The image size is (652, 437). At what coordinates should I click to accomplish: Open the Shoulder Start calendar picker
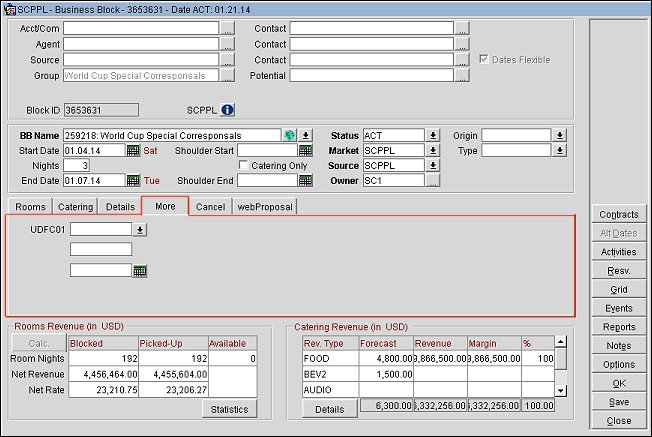coord(305,150)
